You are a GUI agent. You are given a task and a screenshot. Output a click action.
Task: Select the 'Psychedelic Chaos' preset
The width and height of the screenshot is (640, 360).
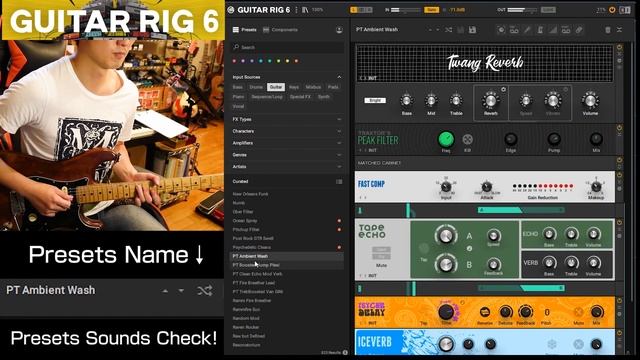point(251,247)
